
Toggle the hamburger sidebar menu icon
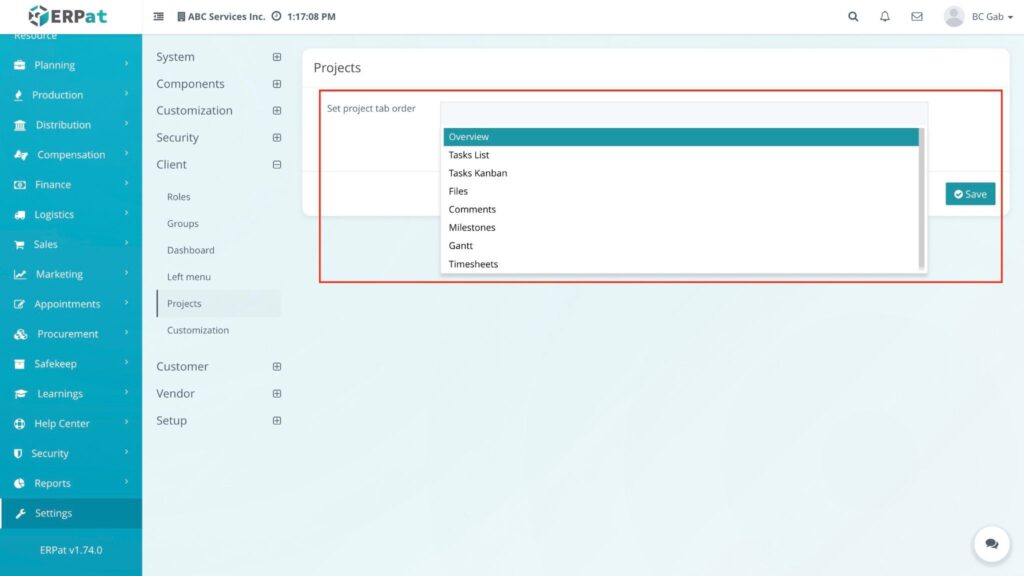tap(159, 17)
